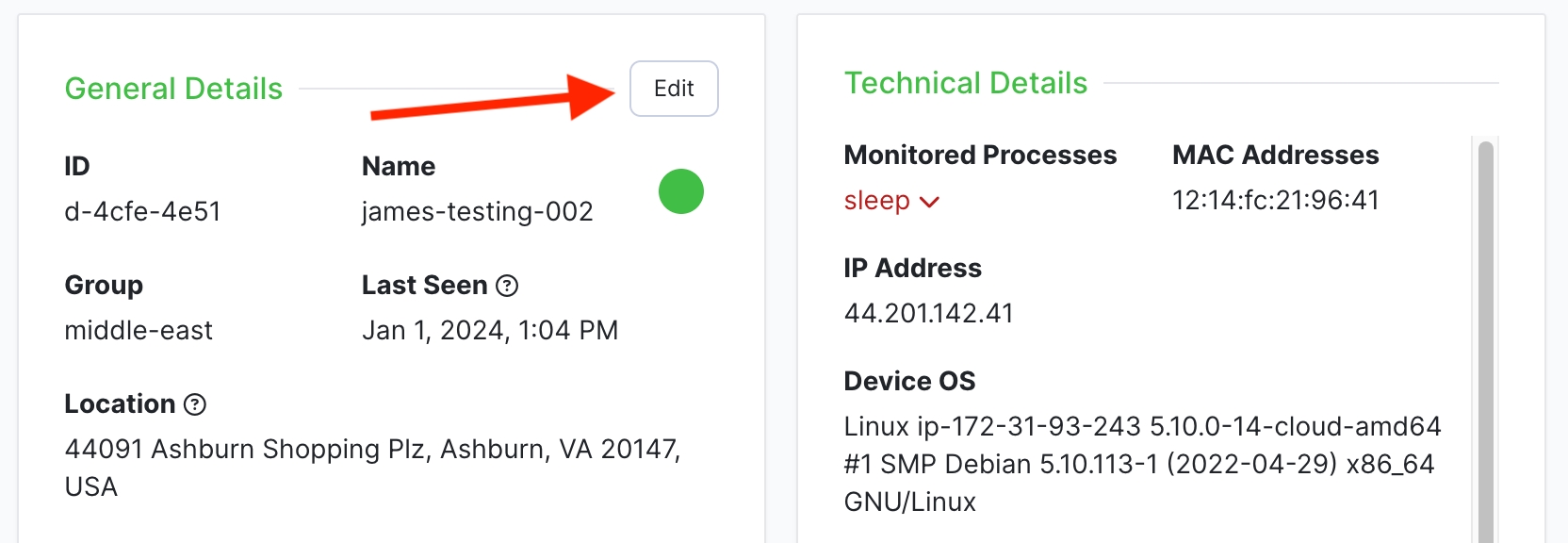Click the sleep monitored process link

click(x=876, y=201)
